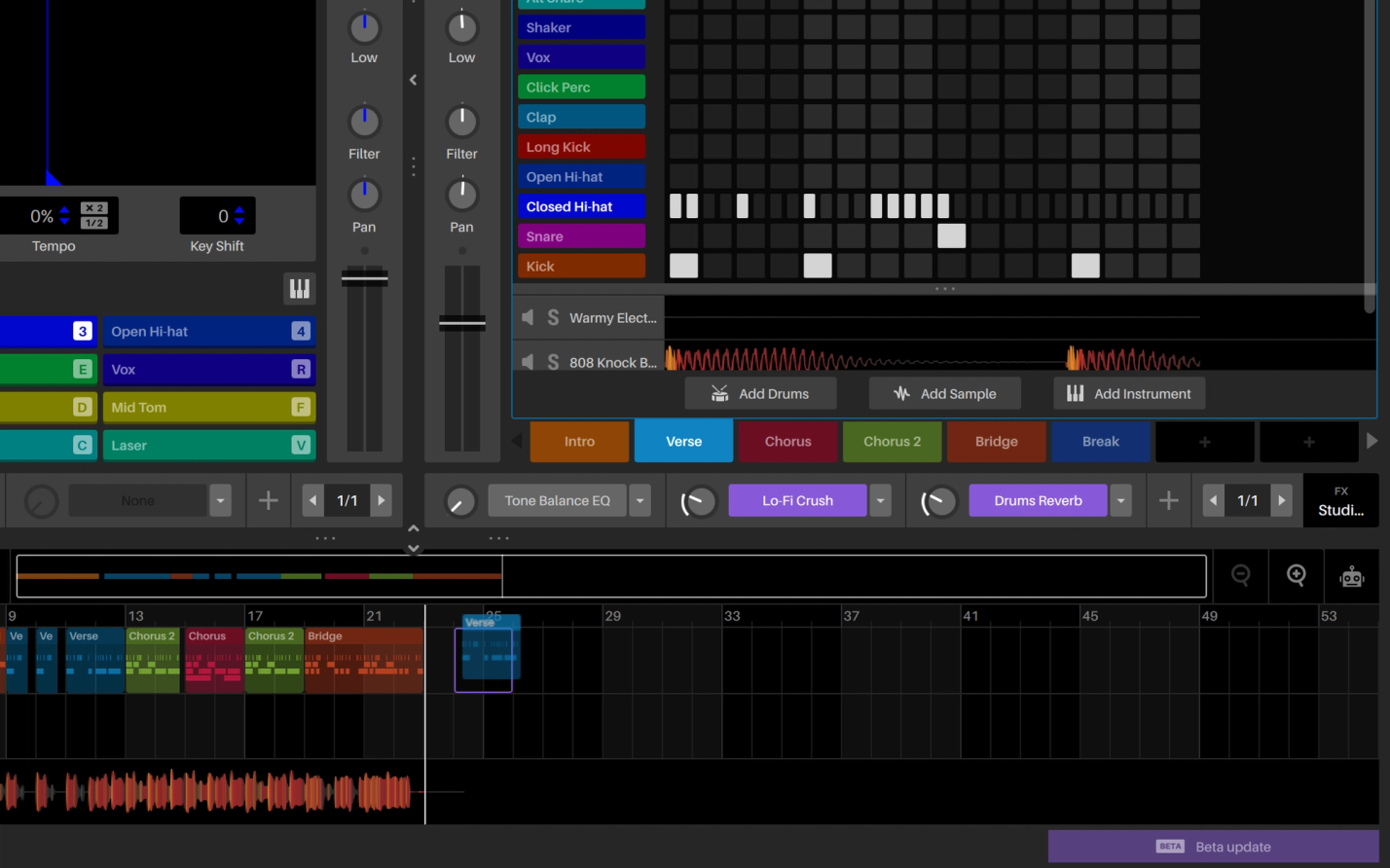Solo the 808 Knock track

pos(553,362)
